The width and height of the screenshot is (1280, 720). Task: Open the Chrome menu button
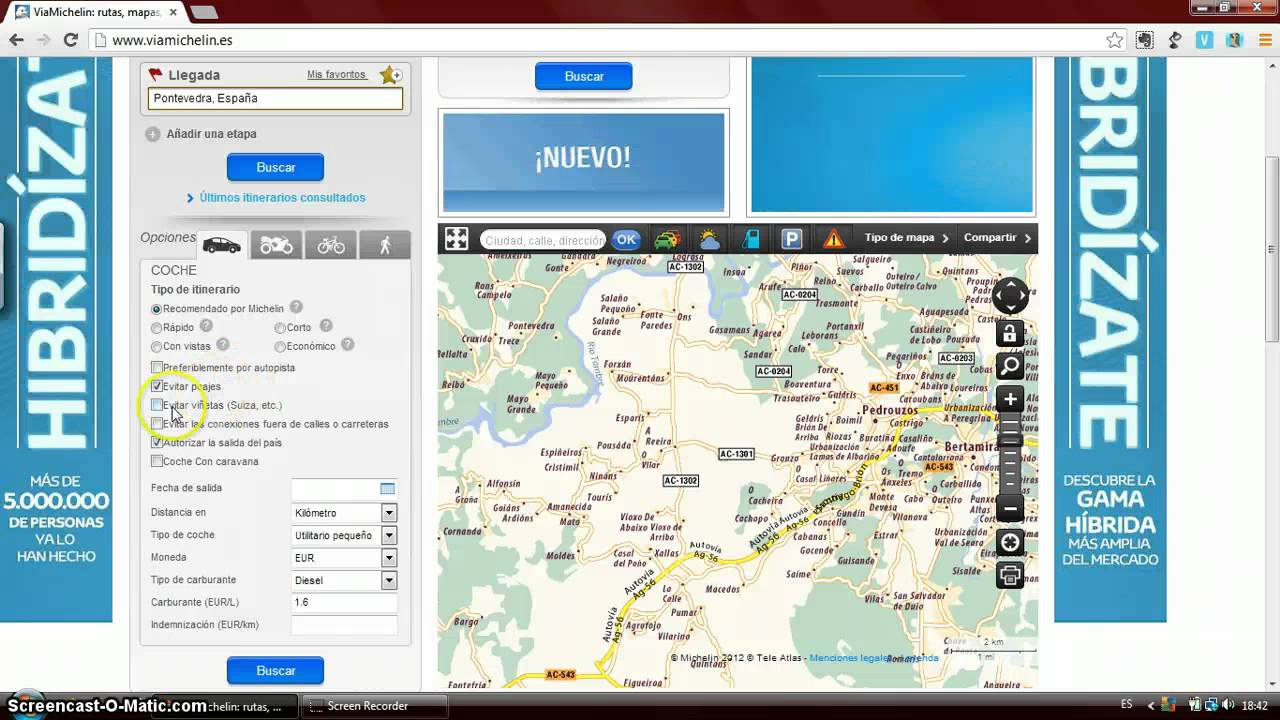pyautogui.click(x=1264, y=40)
